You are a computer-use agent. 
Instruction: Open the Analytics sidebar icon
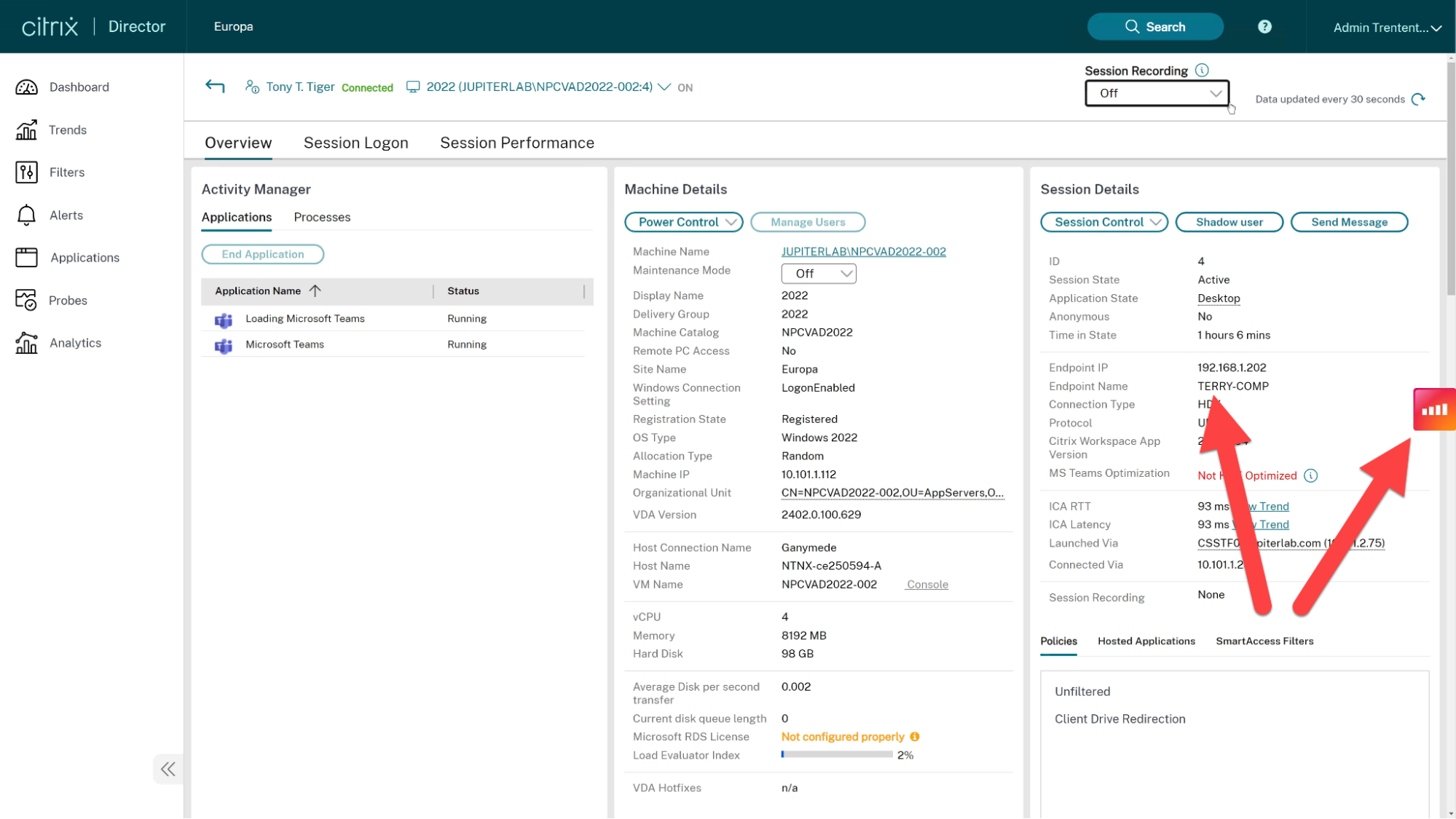pyautogui.click(x=27, y=343)
